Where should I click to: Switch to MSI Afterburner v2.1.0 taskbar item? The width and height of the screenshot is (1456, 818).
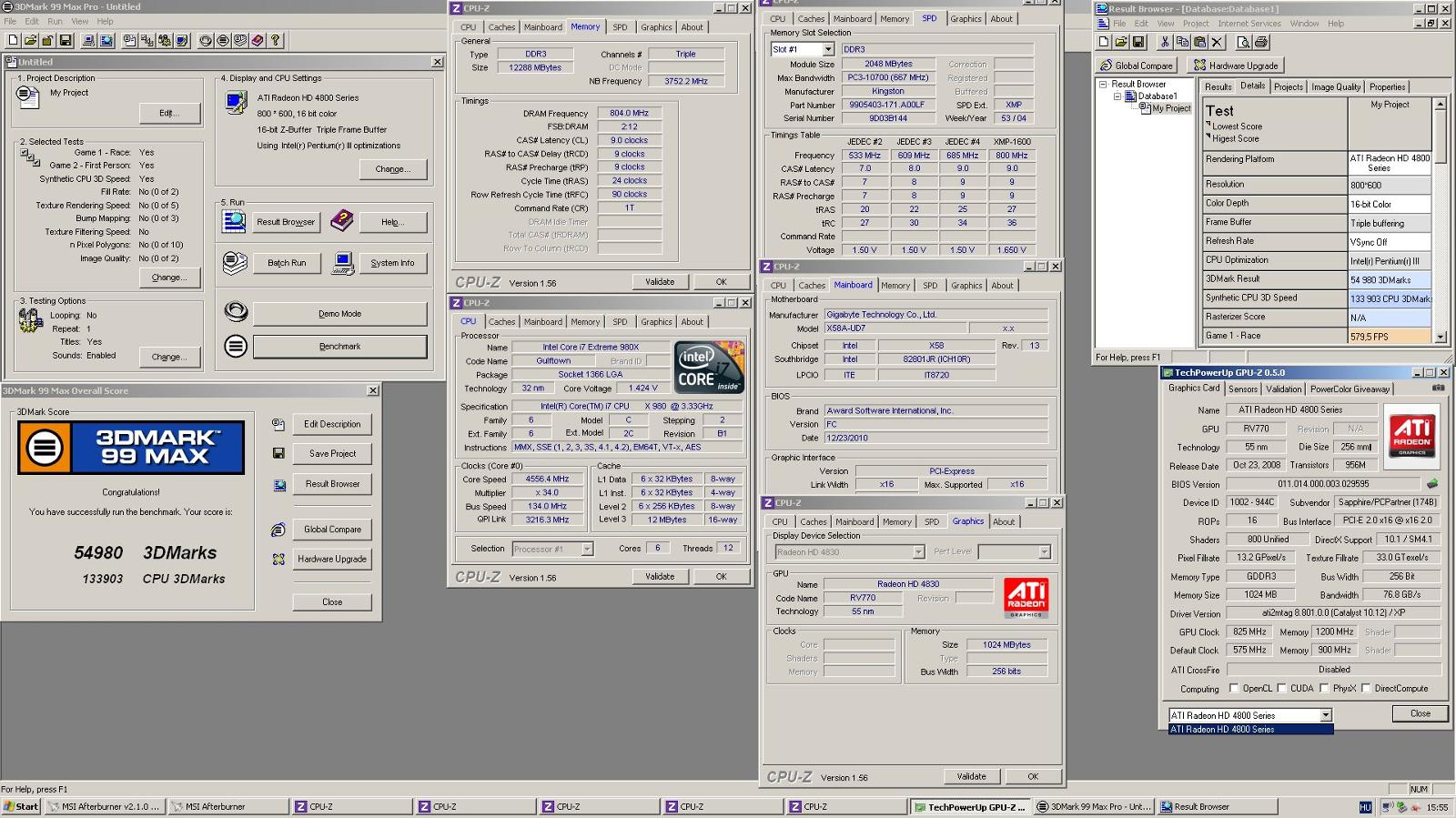(x=105, y=806)
